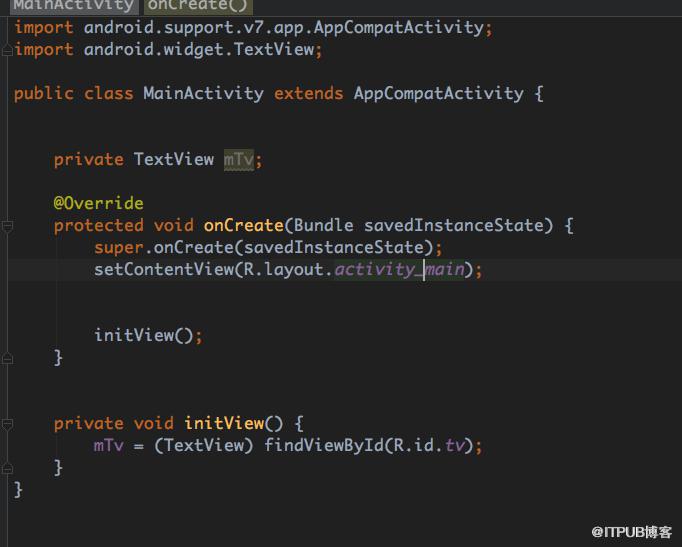Click findViewById method call
This screenshot has width=682, height=547.
(x=324, y=445)
